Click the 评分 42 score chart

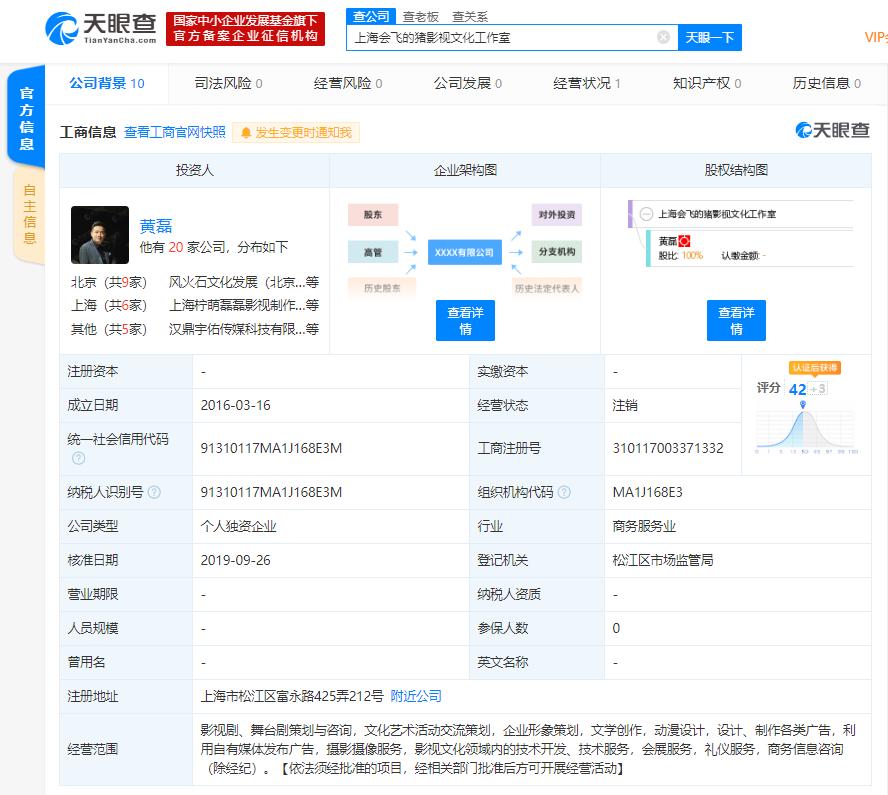pyautogui.click(x=805, y=425)
